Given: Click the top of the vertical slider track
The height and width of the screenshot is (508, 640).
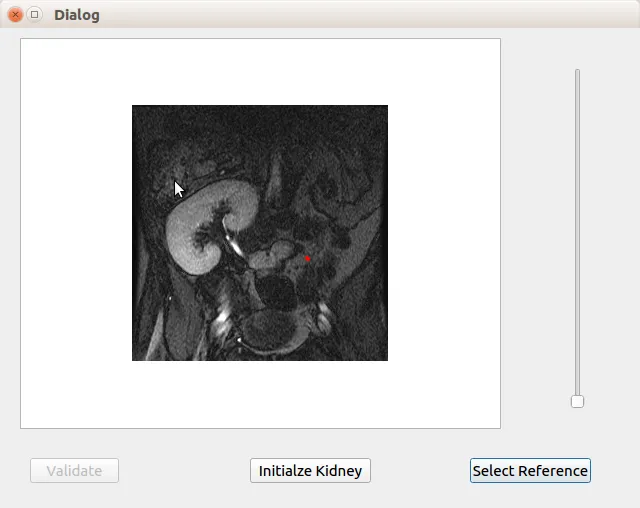Looking at the screenshot, I should 577,73.
